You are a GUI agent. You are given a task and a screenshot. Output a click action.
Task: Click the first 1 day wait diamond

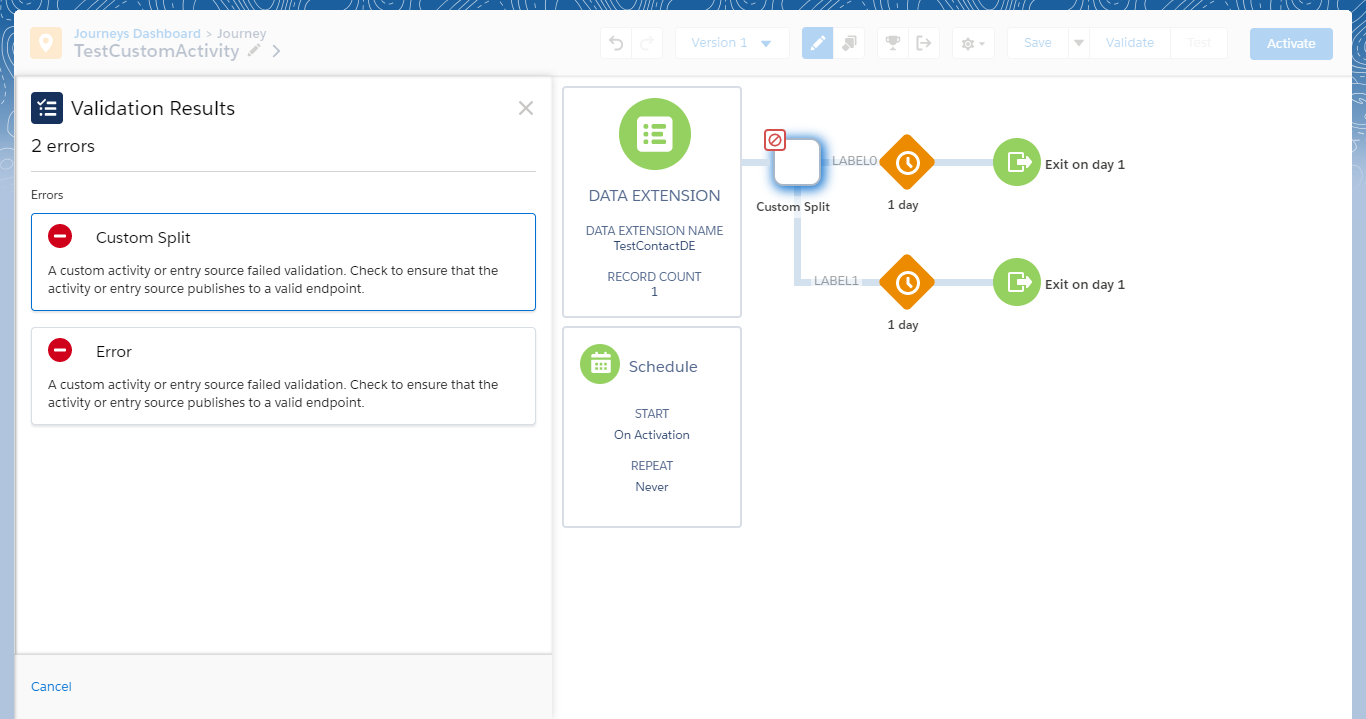[906, 163]
